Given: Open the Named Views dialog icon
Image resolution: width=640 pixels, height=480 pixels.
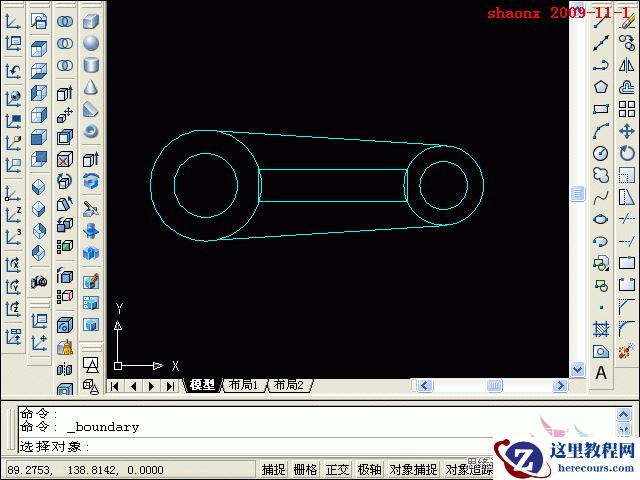Looking at the screenshot, I should pos(39,21).
